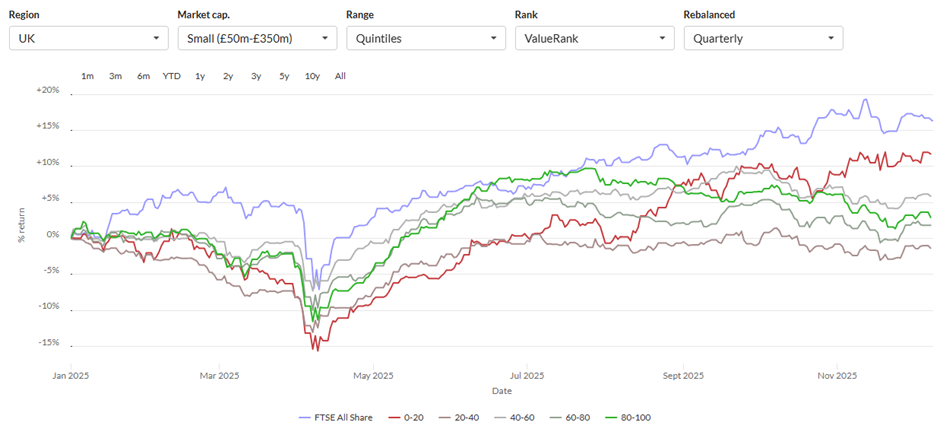The height and width of the screenshot is (435, 940).
Task: Toggle the 80-100 quintile legend series
Action: [x=629, y=418]
